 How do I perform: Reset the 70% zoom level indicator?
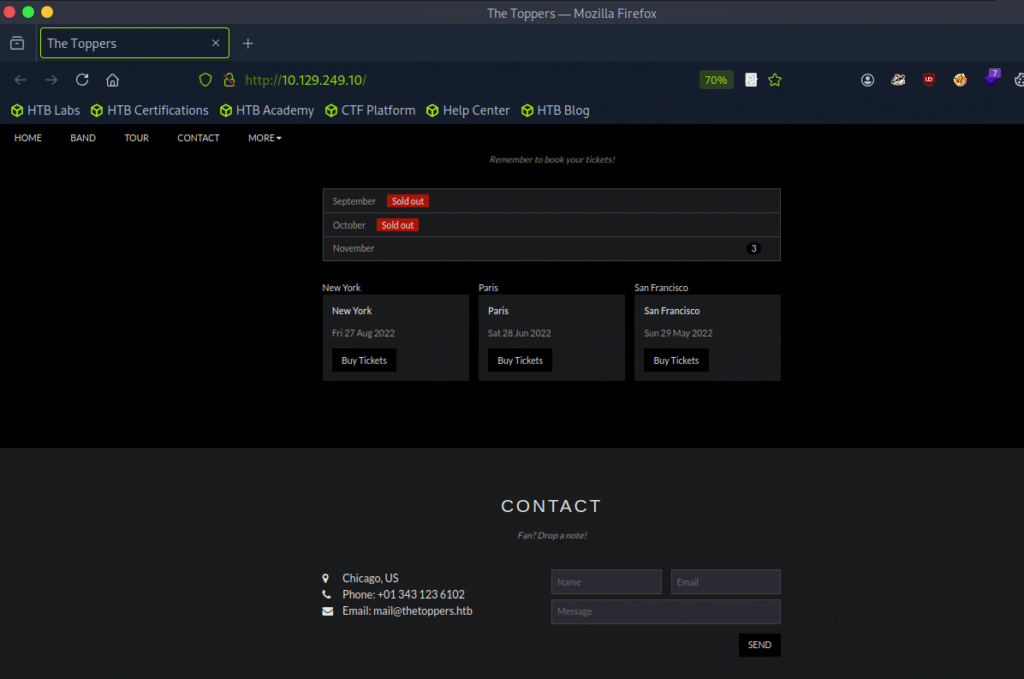click(716, 80)
